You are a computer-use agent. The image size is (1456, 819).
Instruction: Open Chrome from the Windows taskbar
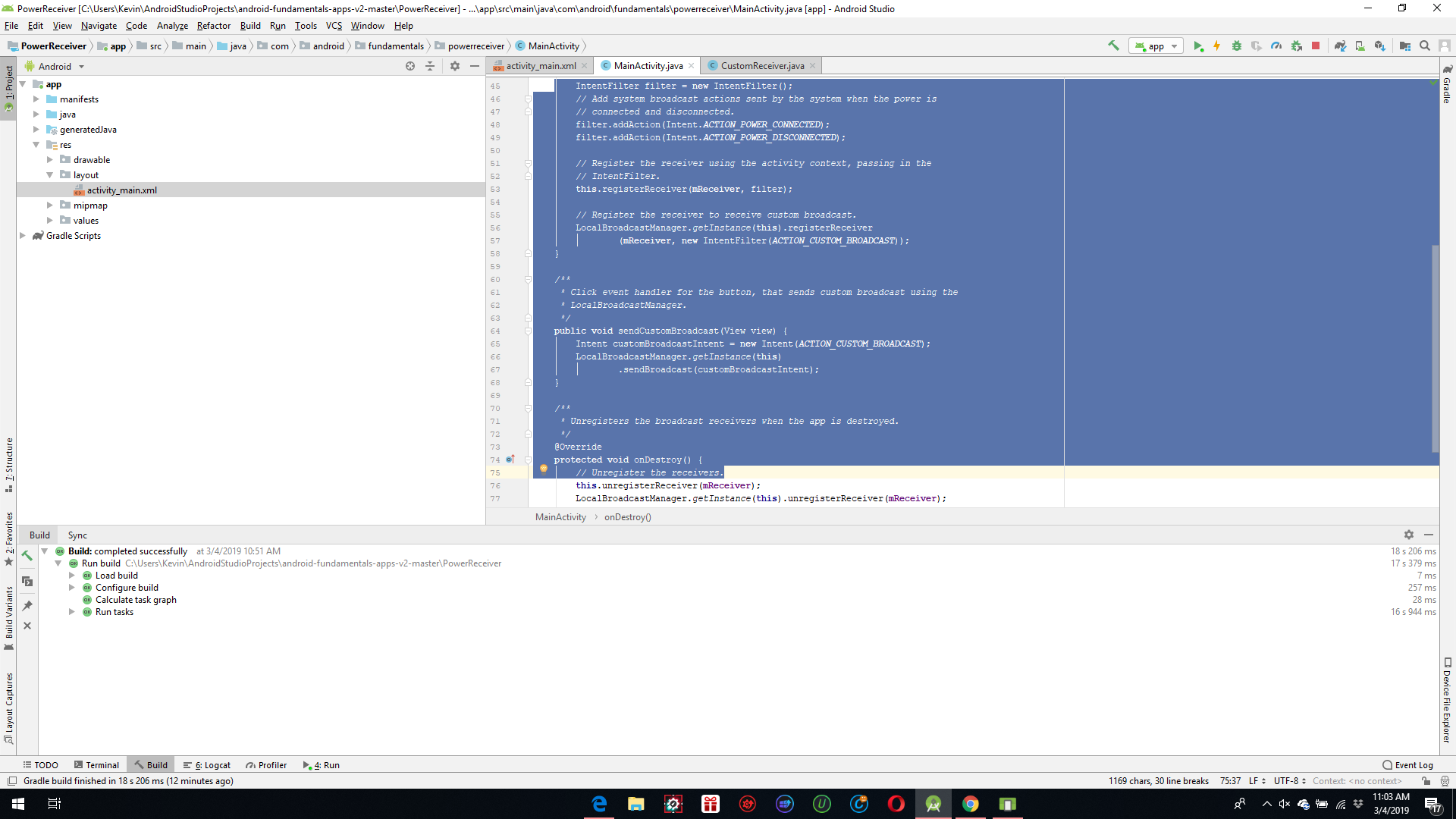click(x=971, y=804)
